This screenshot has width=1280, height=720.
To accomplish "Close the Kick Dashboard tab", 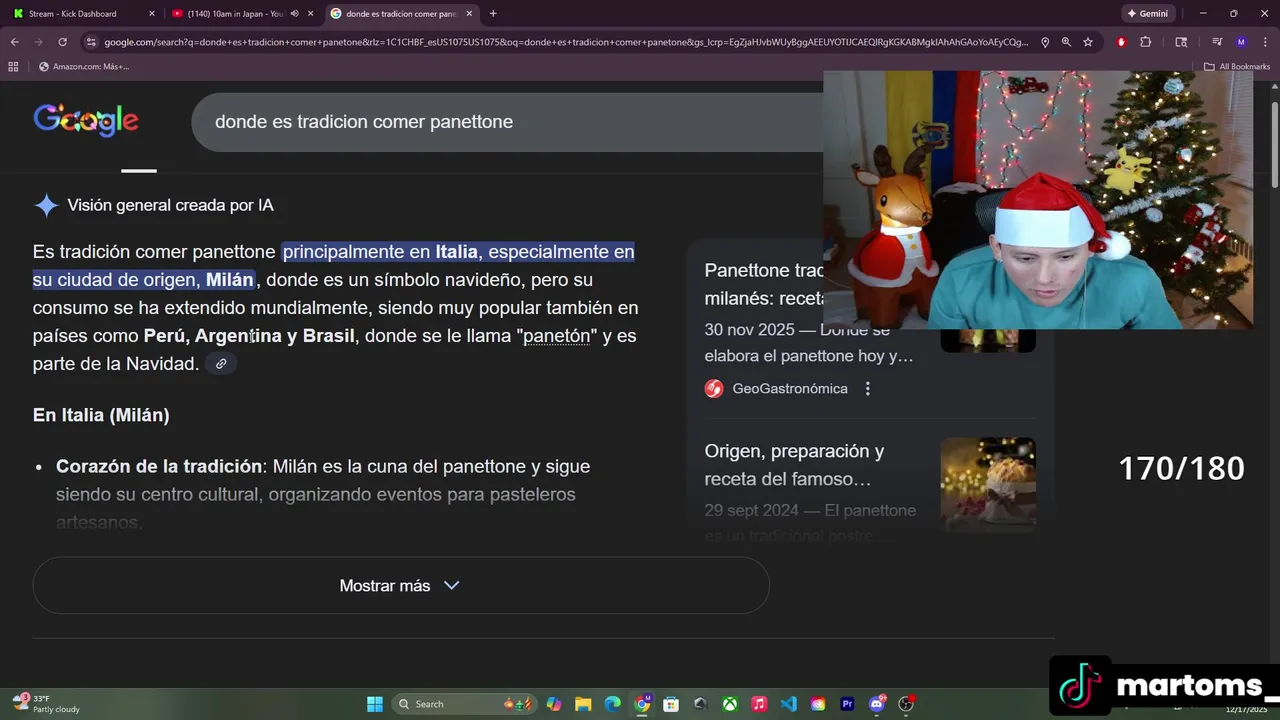I will (152, 14).
